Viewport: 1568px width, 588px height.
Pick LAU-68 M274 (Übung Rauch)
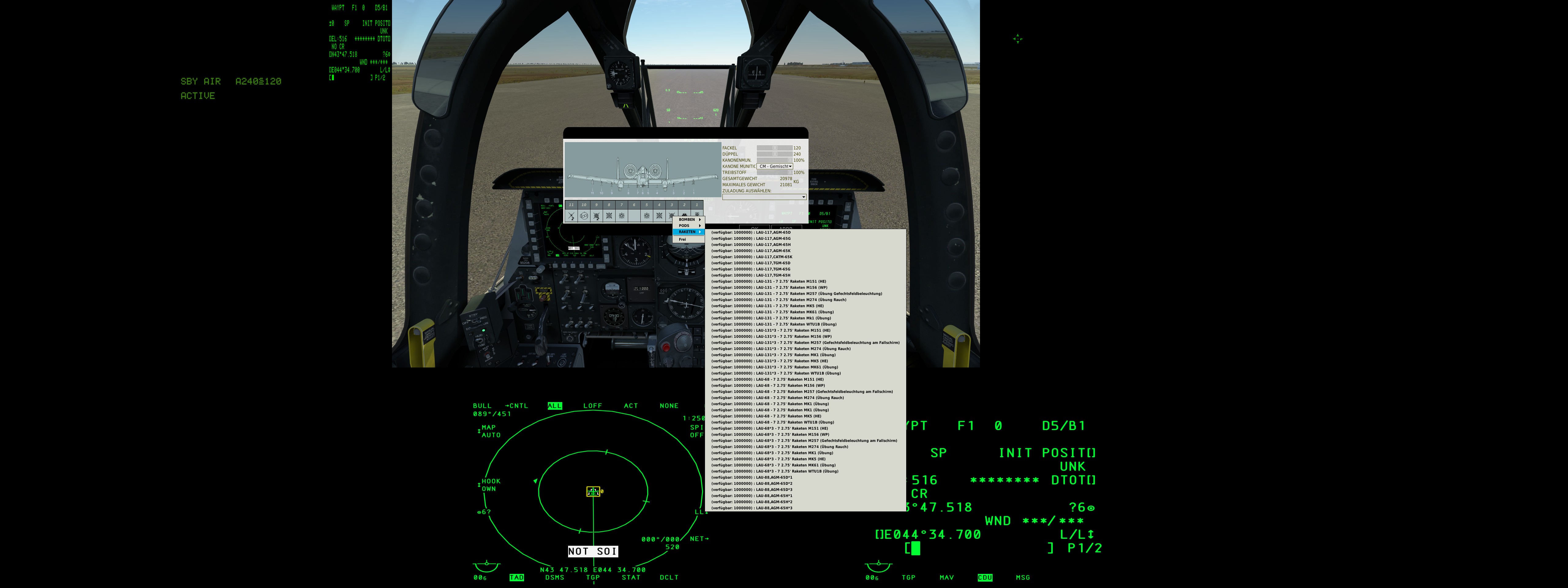[x=806, y=398]
